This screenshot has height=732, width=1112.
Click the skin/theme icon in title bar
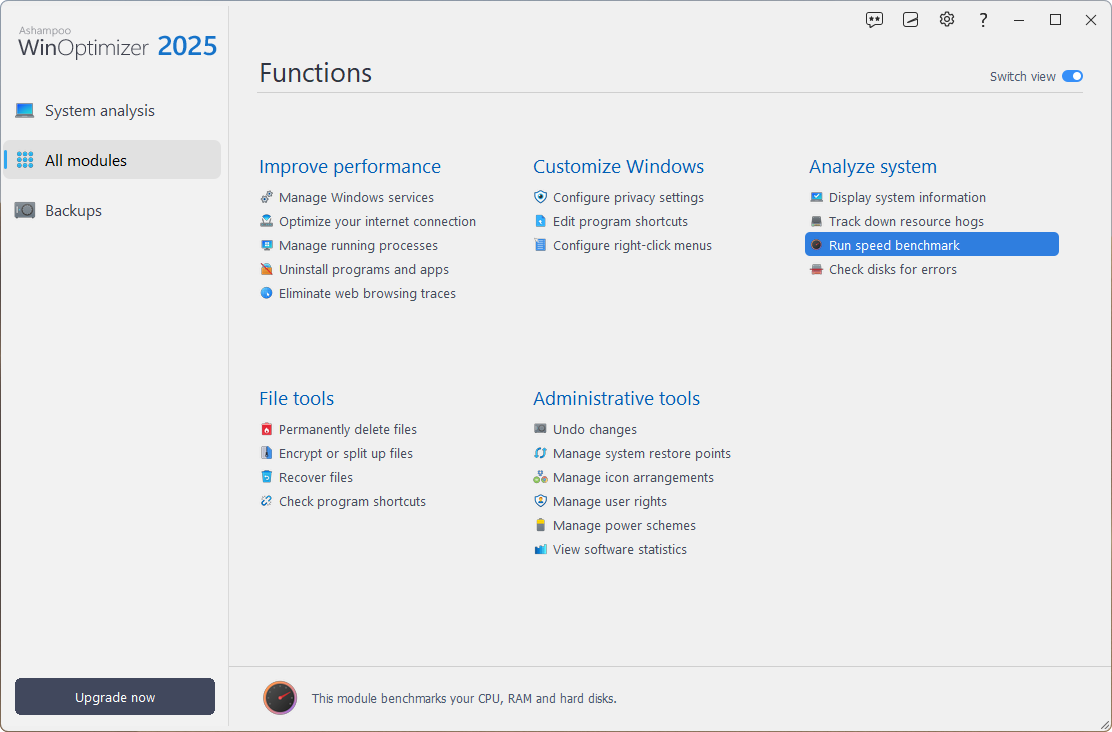[911, 20]
